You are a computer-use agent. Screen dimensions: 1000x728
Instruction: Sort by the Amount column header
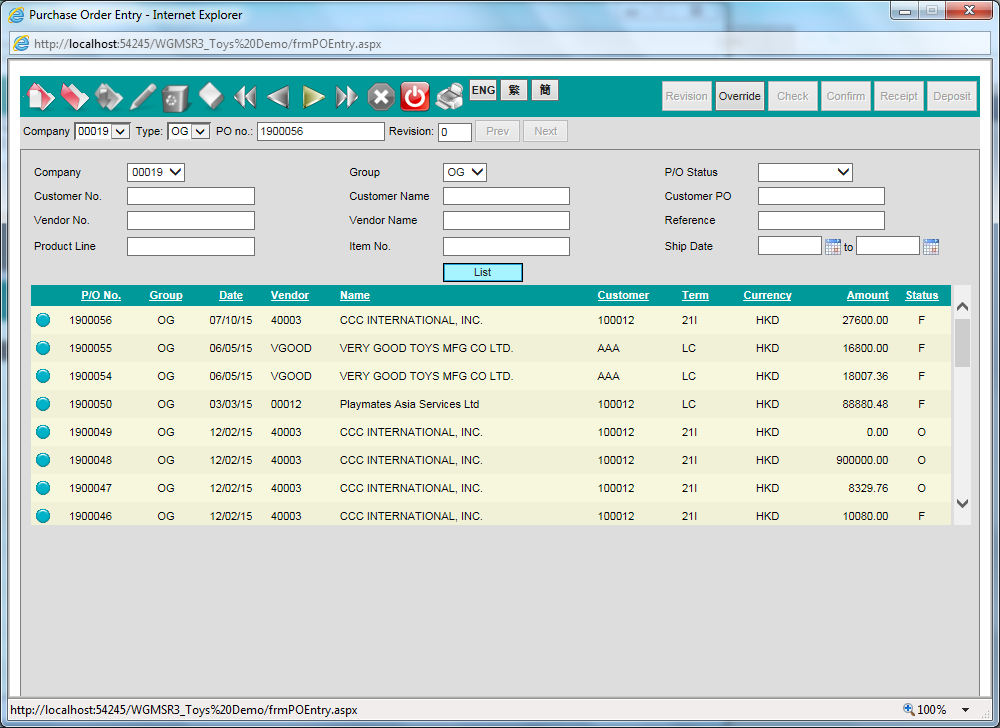point(867,295)
